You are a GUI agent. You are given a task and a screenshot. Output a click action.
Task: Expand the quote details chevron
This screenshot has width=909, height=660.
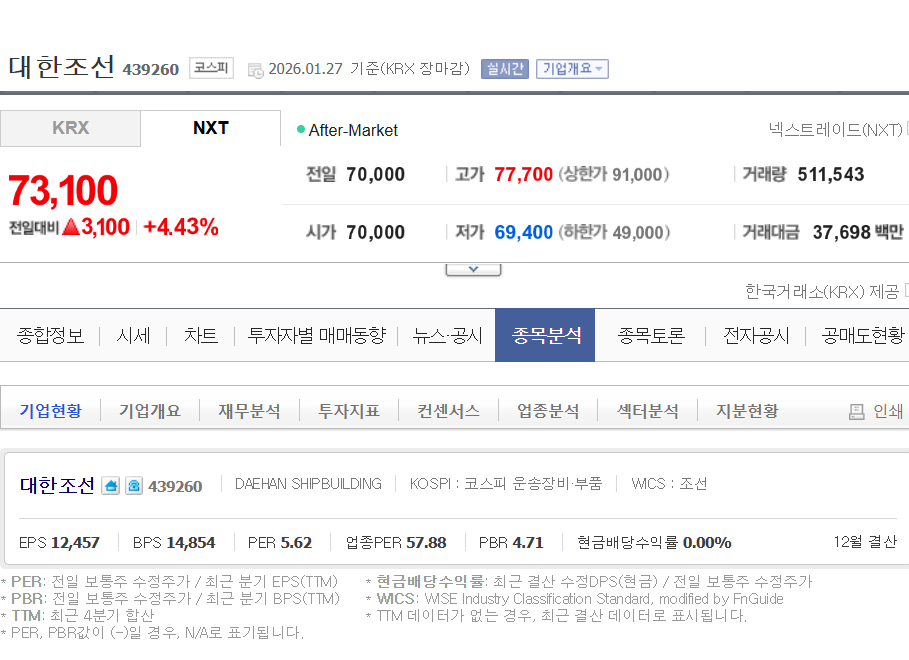pyautogui.click(x=472, y=269)
